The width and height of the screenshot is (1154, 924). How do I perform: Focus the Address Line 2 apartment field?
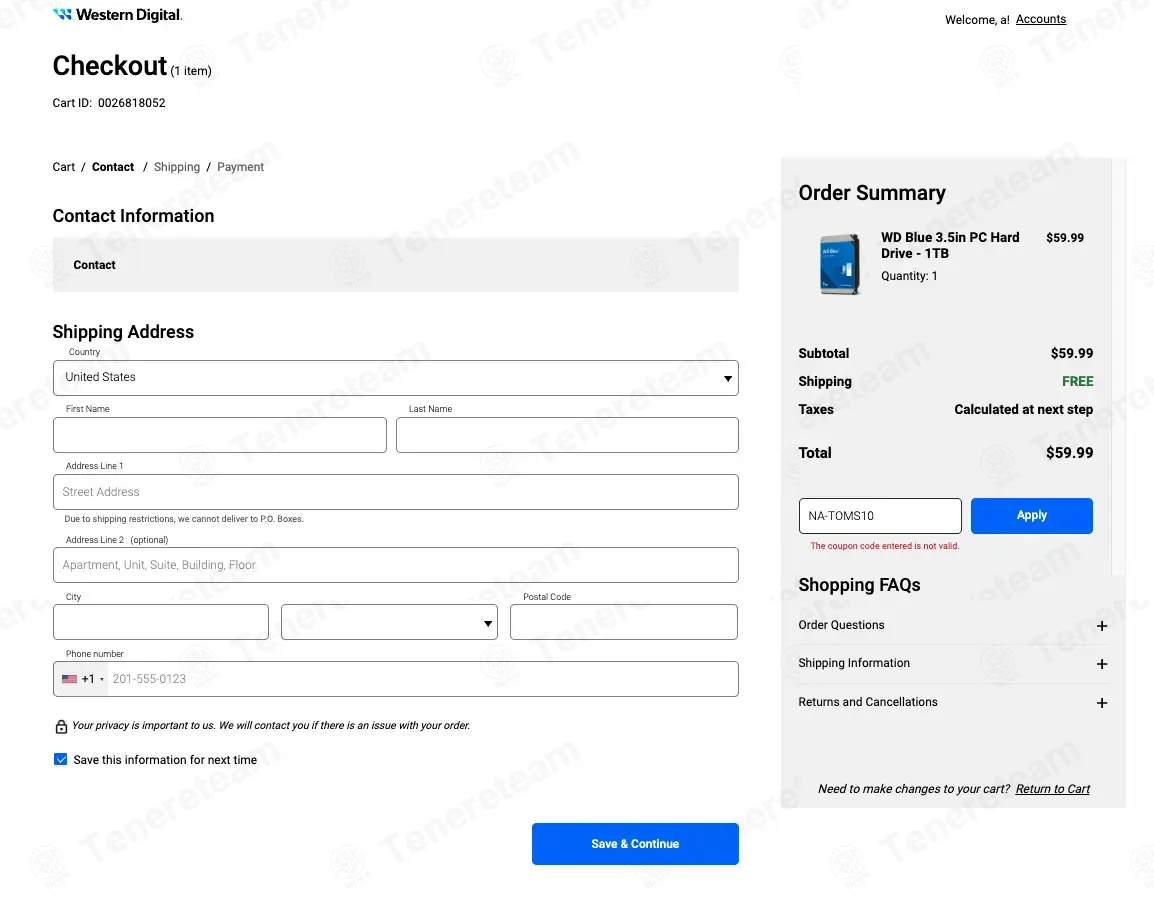pos(396,565)
